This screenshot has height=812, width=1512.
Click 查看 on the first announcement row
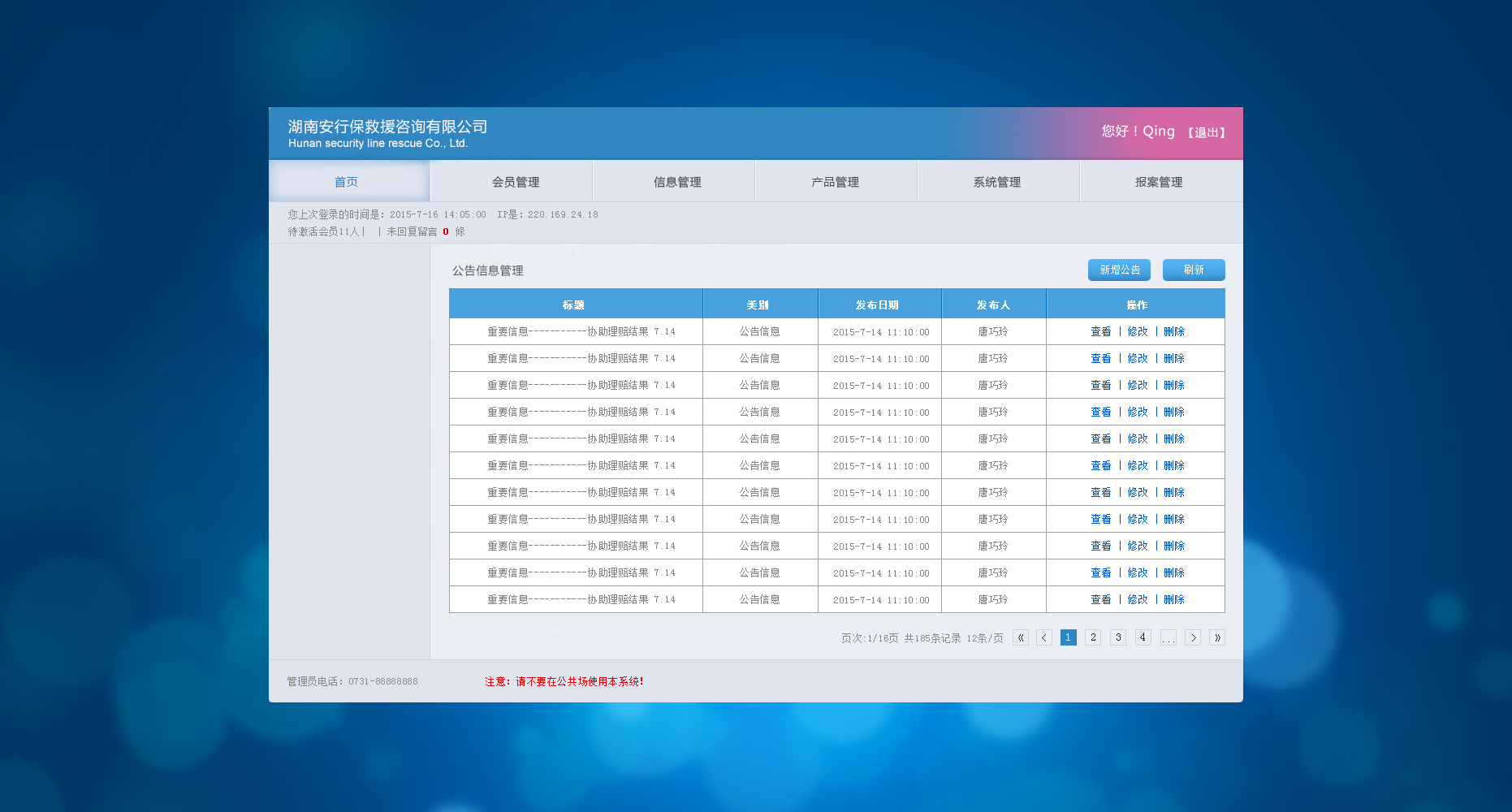click(1101, 331)
